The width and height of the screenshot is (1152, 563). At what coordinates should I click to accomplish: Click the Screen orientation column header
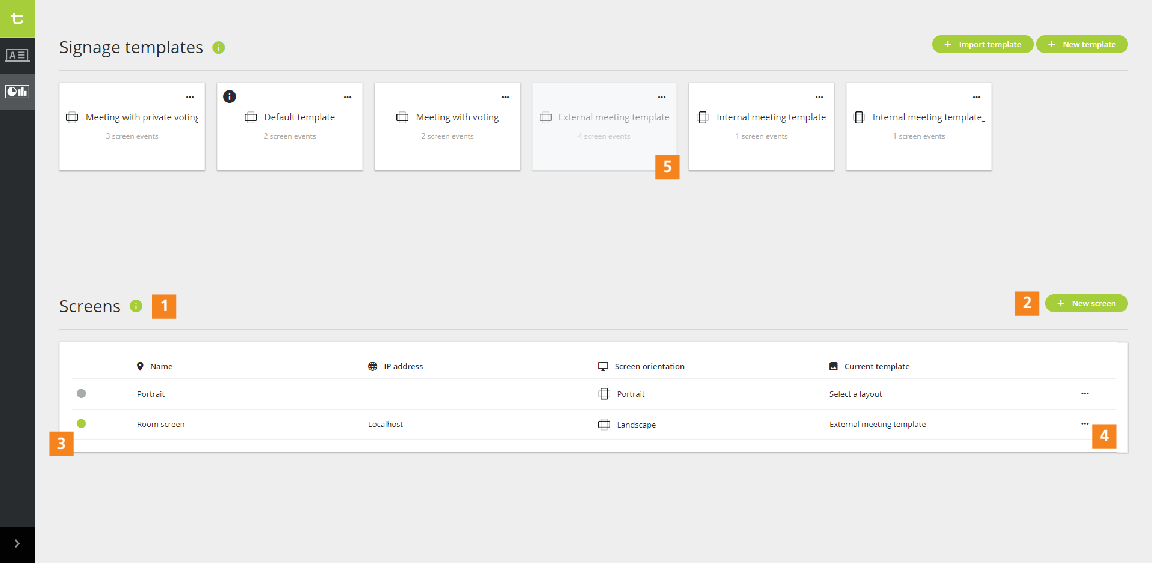[650, 366]
